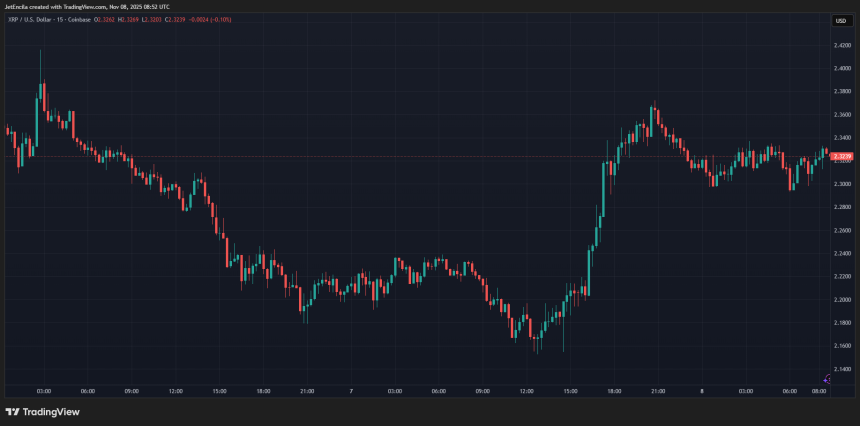This screenshot has width=860, height=426.
Task: Click the current price label 2.3239 on axis
Action: pyautogui.click(x=841, y=157)
